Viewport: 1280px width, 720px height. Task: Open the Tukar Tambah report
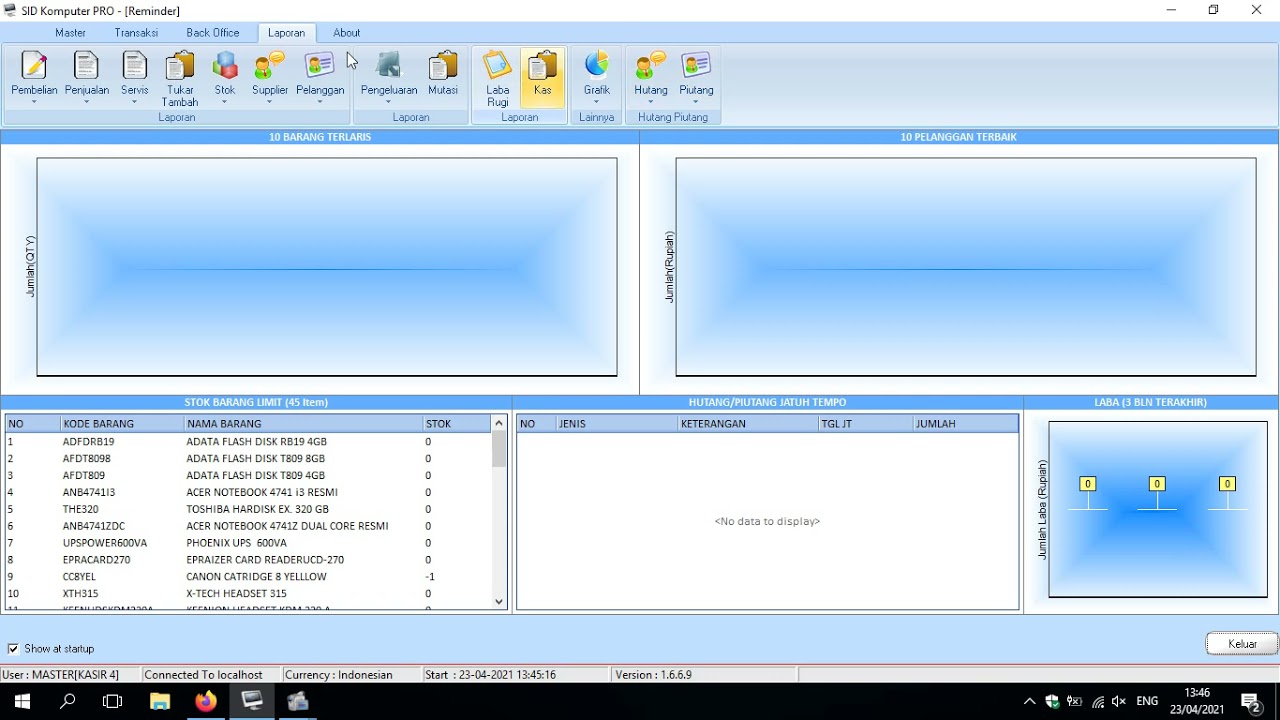pos(180,78)
